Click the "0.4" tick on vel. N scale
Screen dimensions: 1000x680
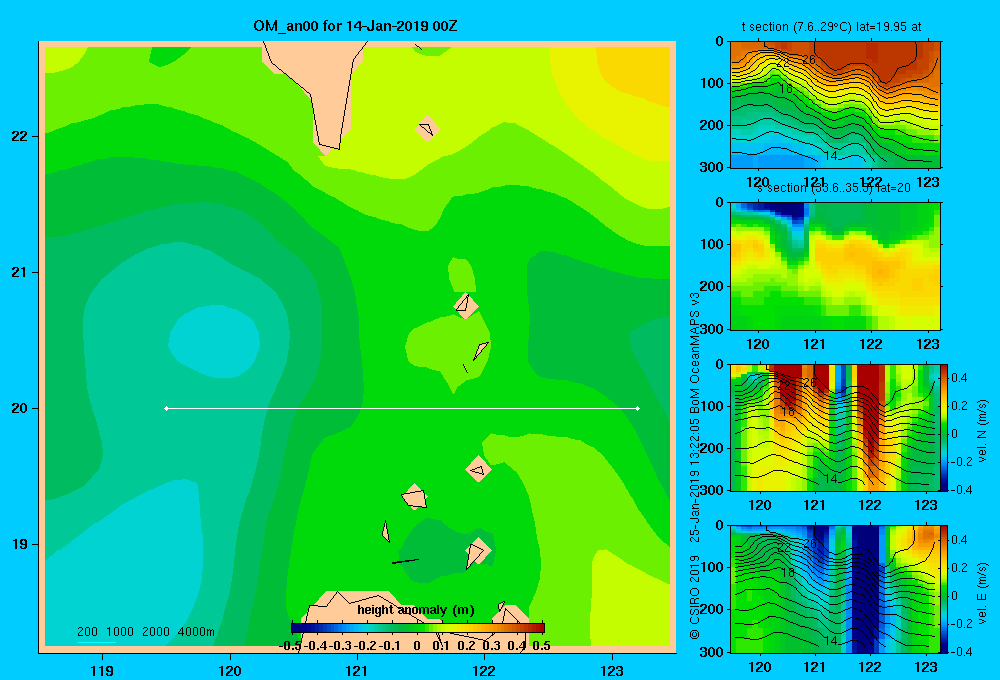[x=959, y=378]
